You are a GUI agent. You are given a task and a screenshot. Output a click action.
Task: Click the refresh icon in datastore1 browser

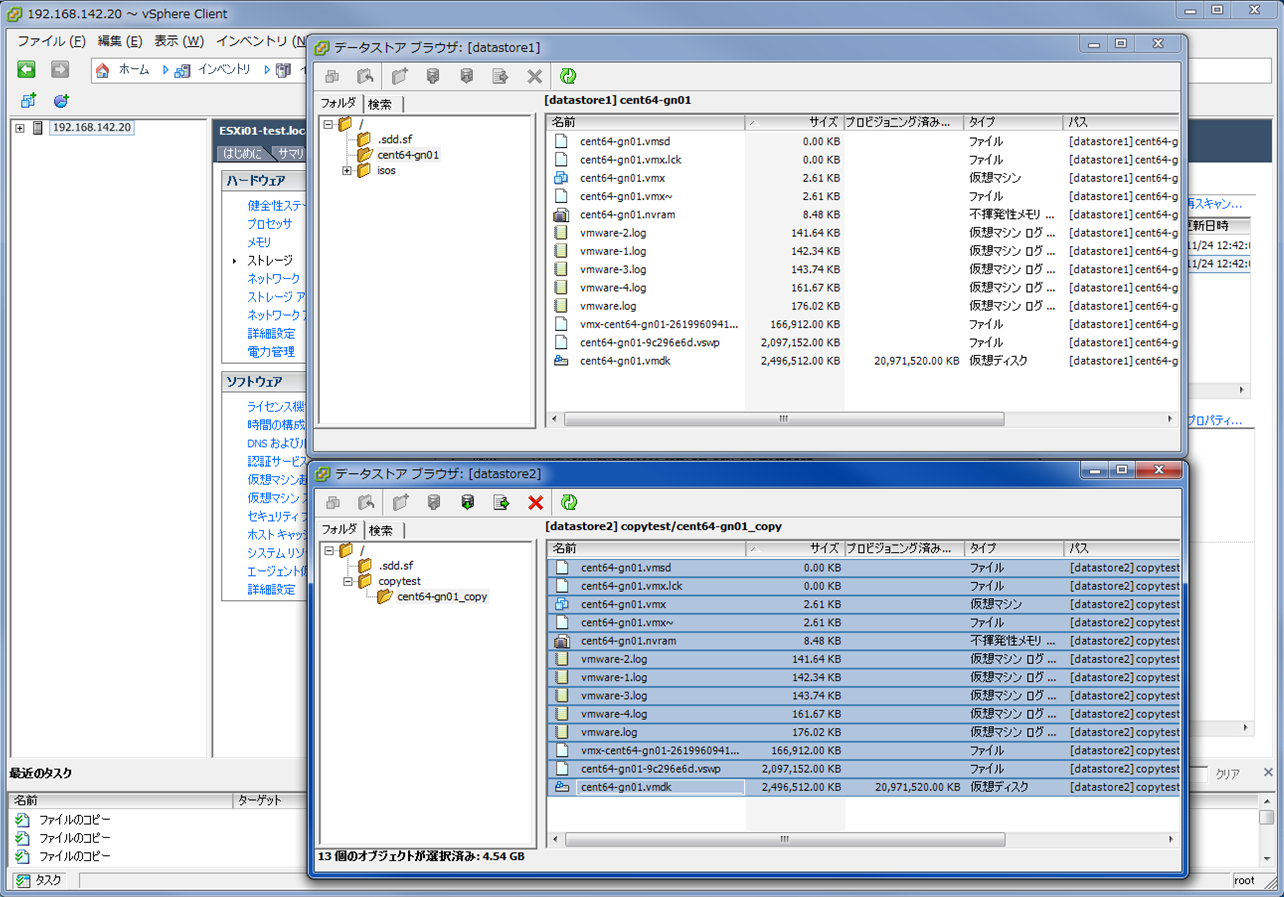[568, 76]
